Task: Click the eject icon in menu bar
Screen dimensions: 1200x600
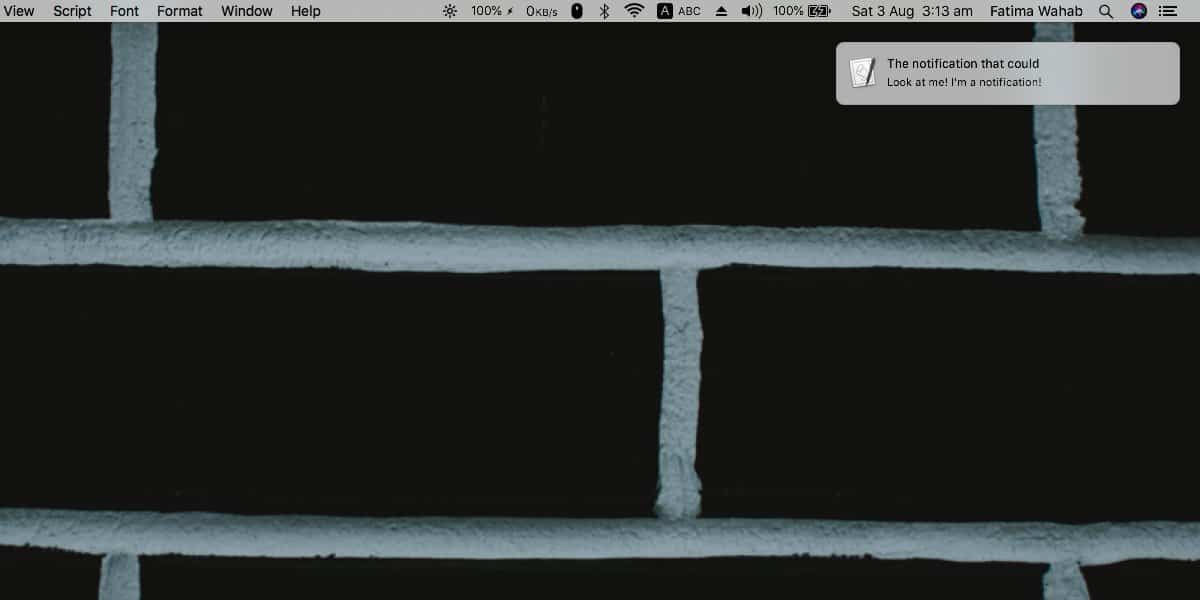Action: (x=722, y=11)
